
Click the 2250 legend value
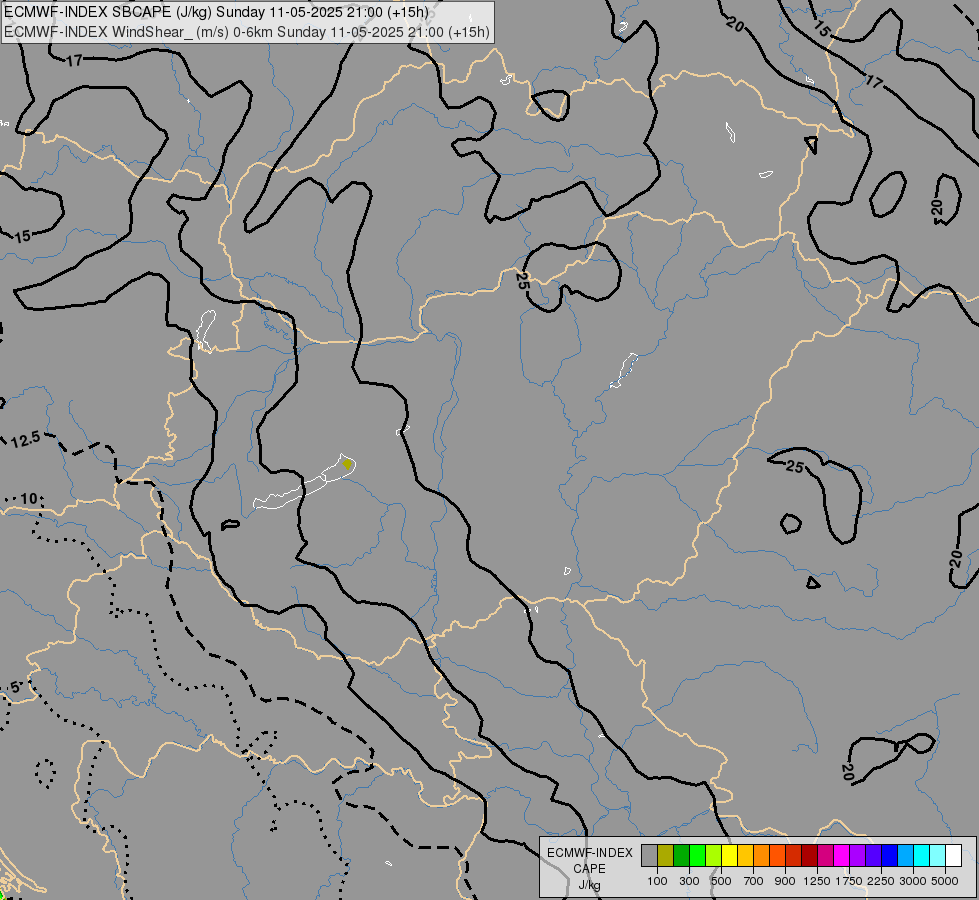(881, 881)
